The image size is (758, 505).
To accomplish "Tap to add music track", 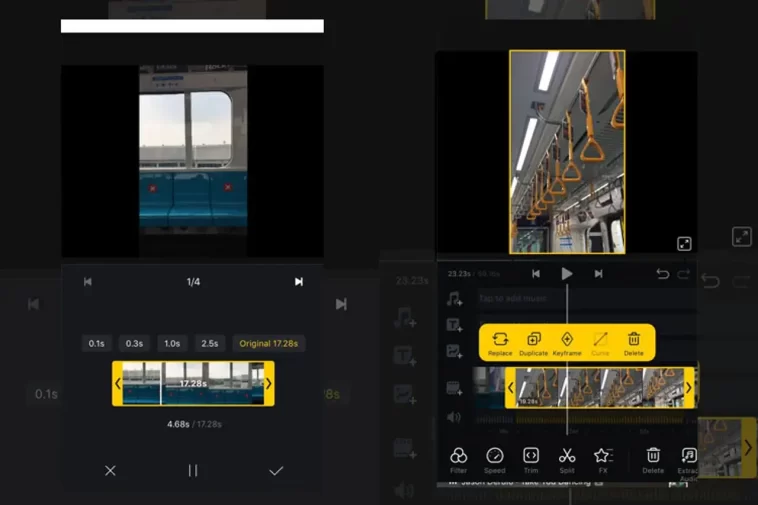I will click(x=512, y=299).
